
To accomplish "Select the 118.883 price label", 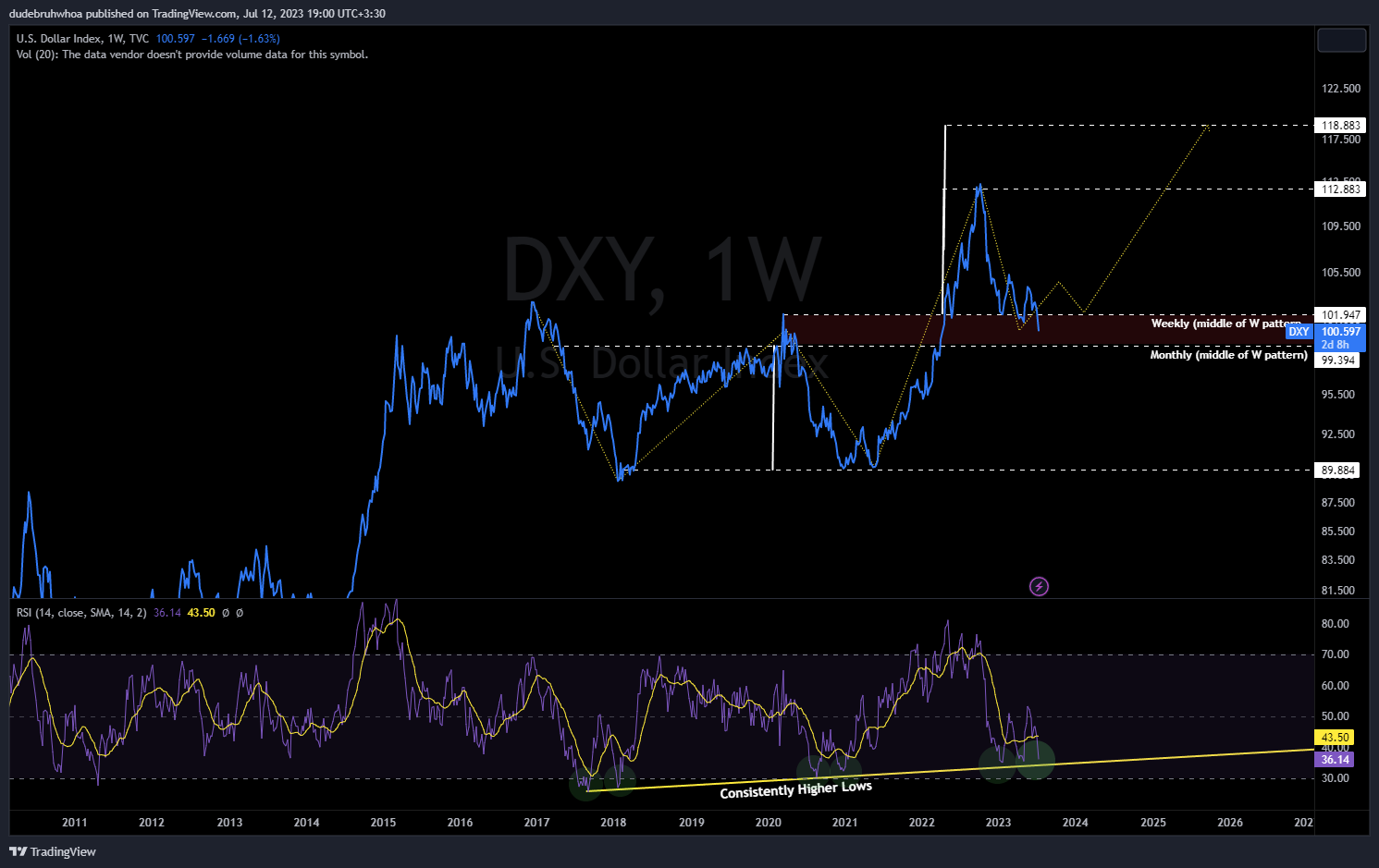I will [x=1340, y=125].
